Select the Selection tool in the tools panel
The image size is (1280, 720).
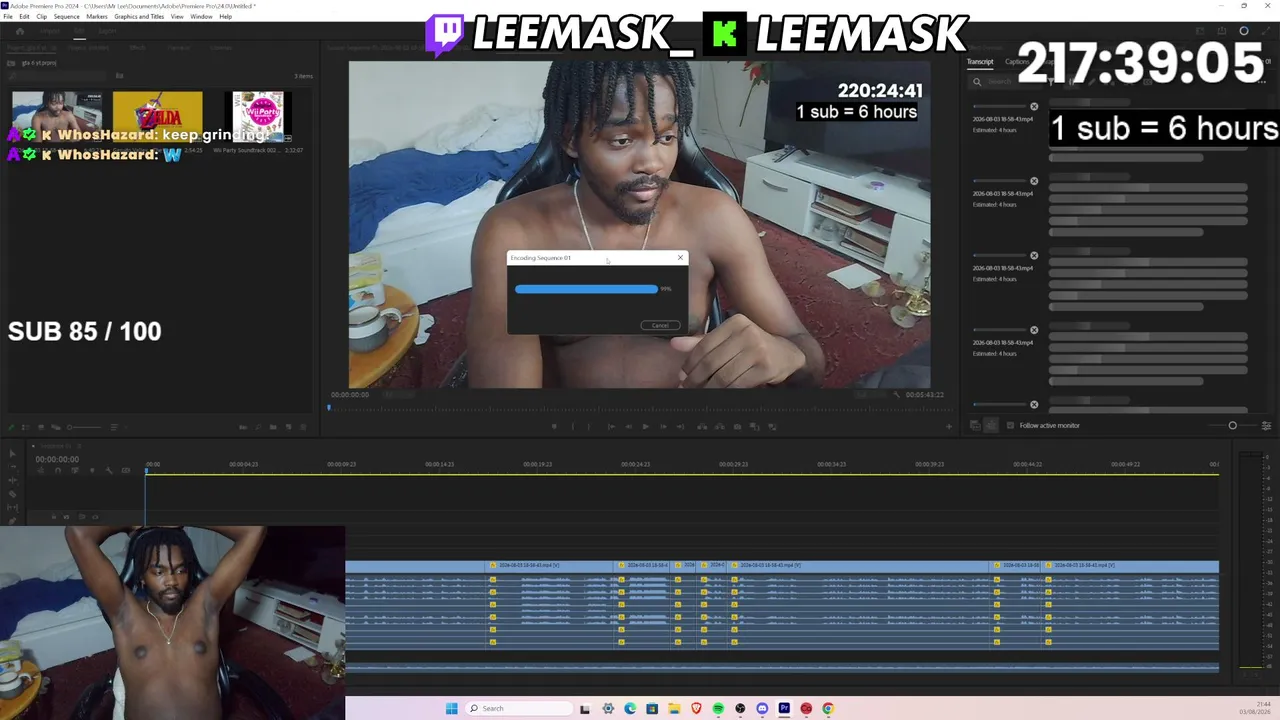point(12,453)
